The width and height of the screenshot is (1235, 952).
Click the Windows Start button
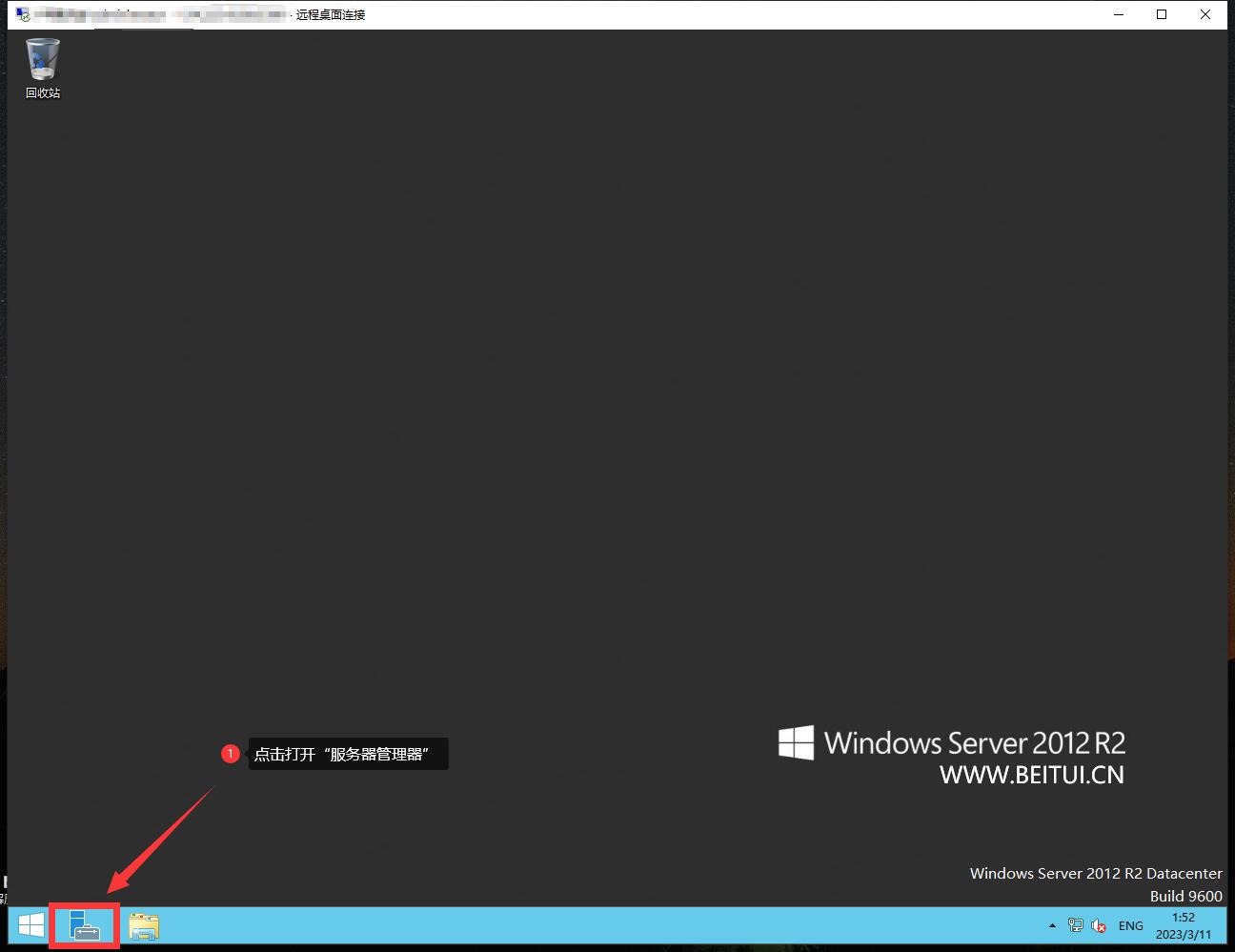(x=31, y=925)
